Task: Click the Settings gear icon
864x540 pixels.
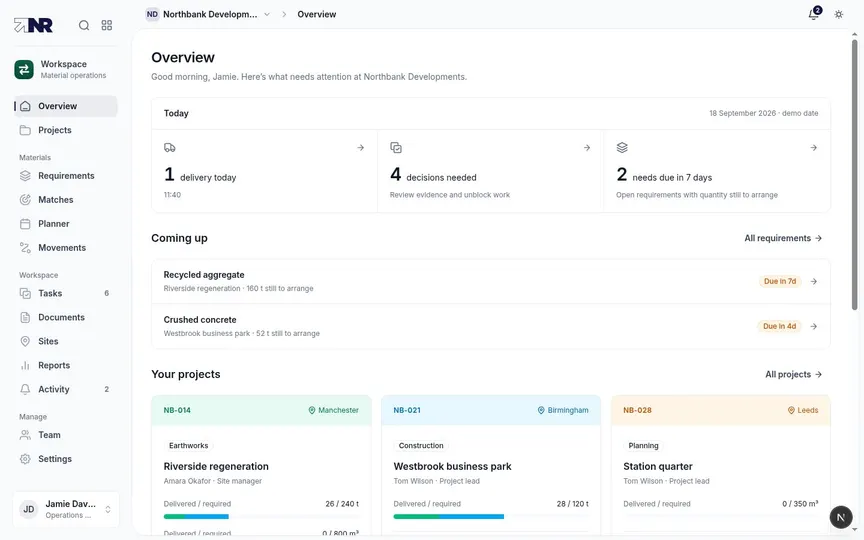Action: coord(25,459)
